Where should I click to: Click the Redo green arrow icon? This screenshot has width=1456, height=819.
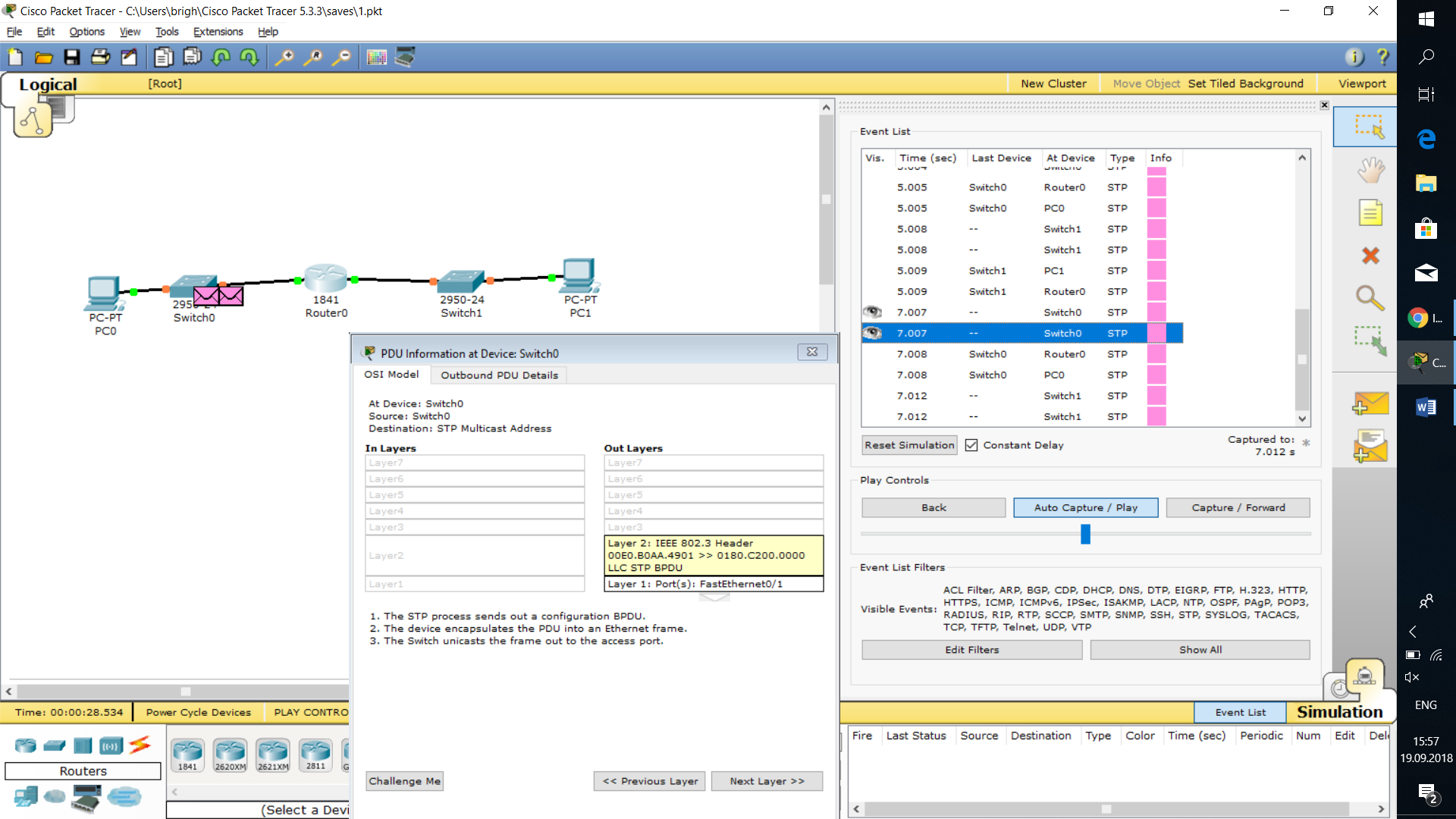point(249,58)
